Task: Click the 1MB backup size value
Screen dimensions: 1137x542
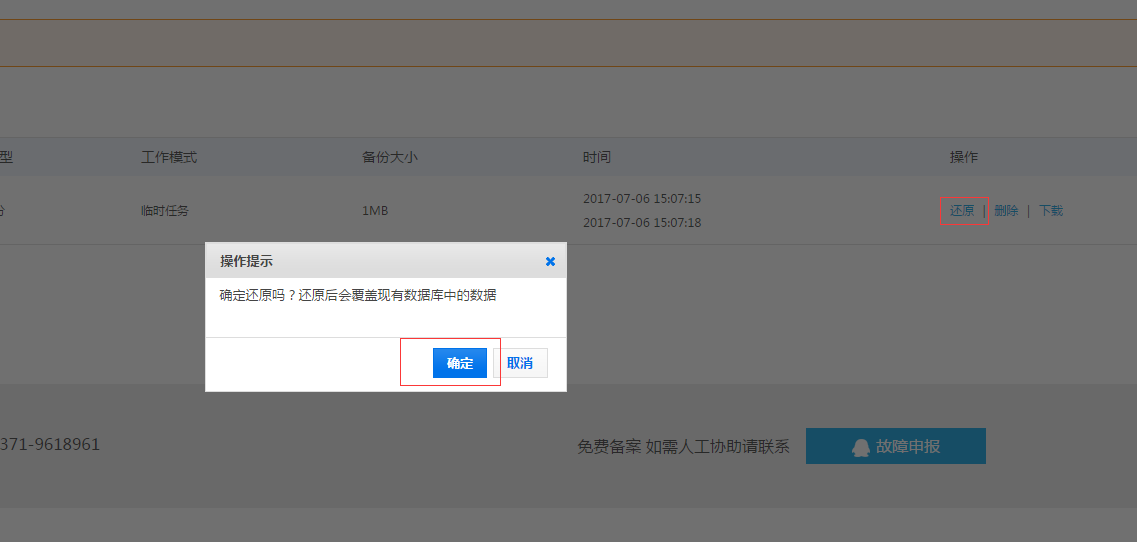Action: coord(375,211)
